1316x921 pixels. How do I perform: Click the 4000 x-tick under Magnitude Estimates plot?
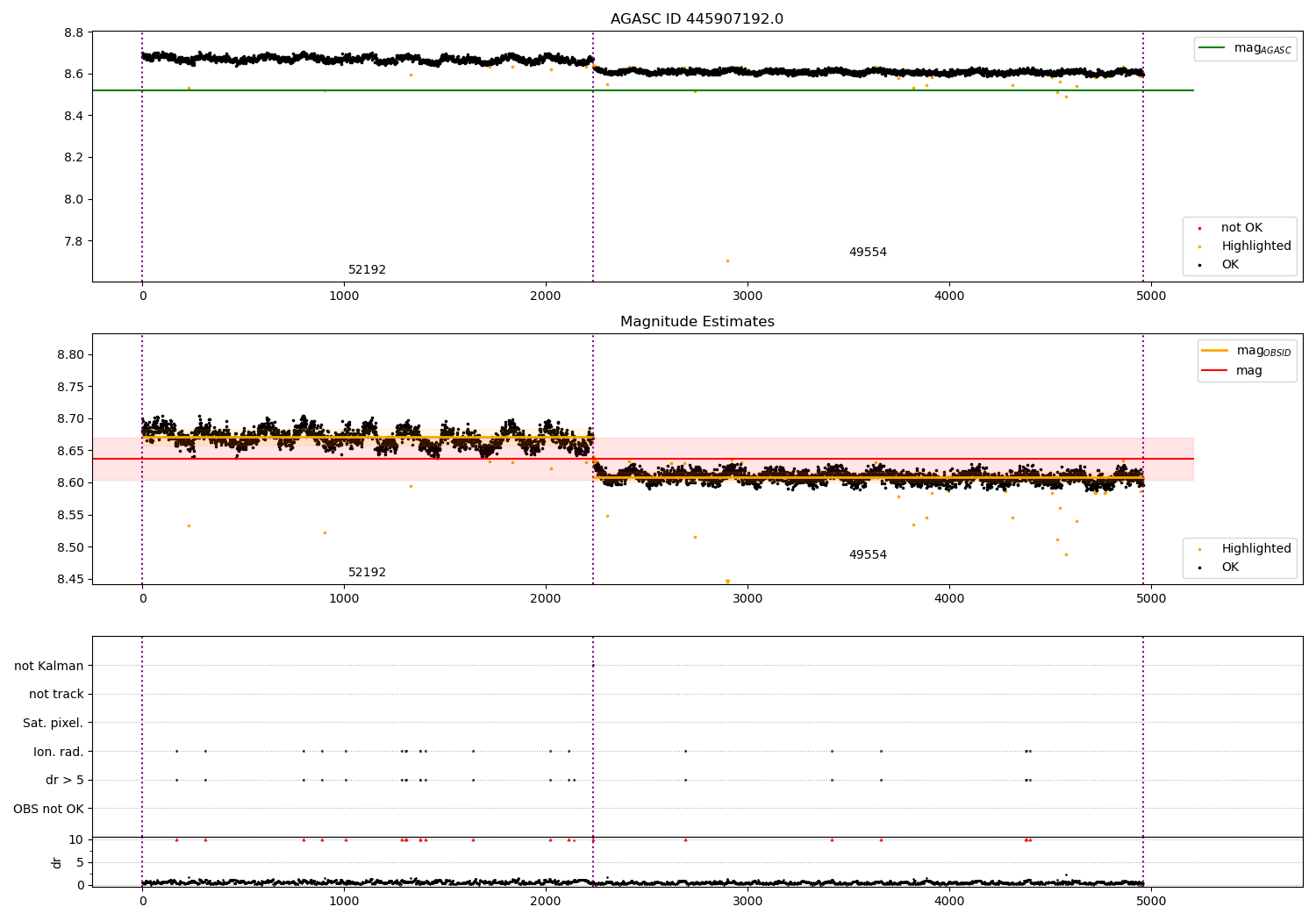pyautogui.click(x=949, y=599)
